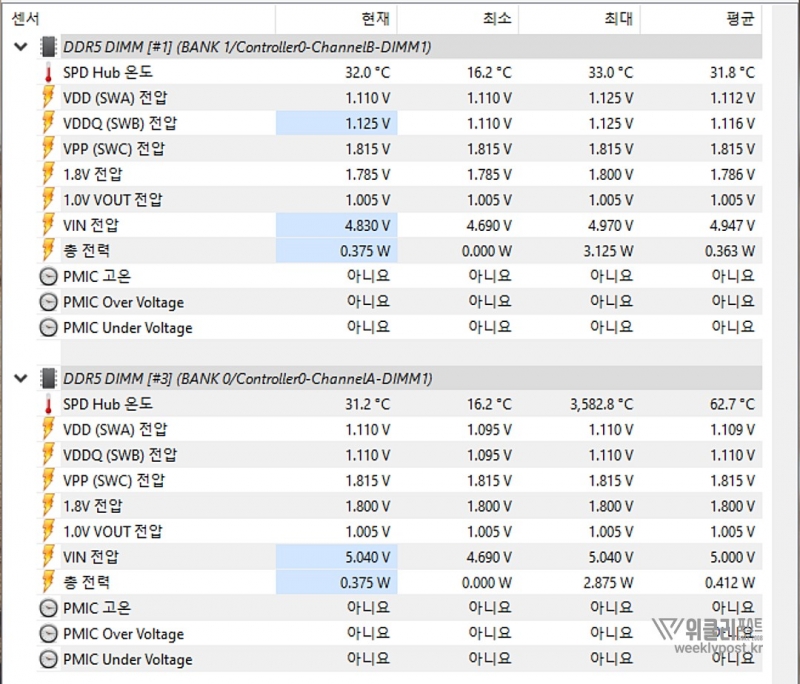
Task: Select DIMM [#1] PMIC Over Voltage row
Action: pos(123,302)
